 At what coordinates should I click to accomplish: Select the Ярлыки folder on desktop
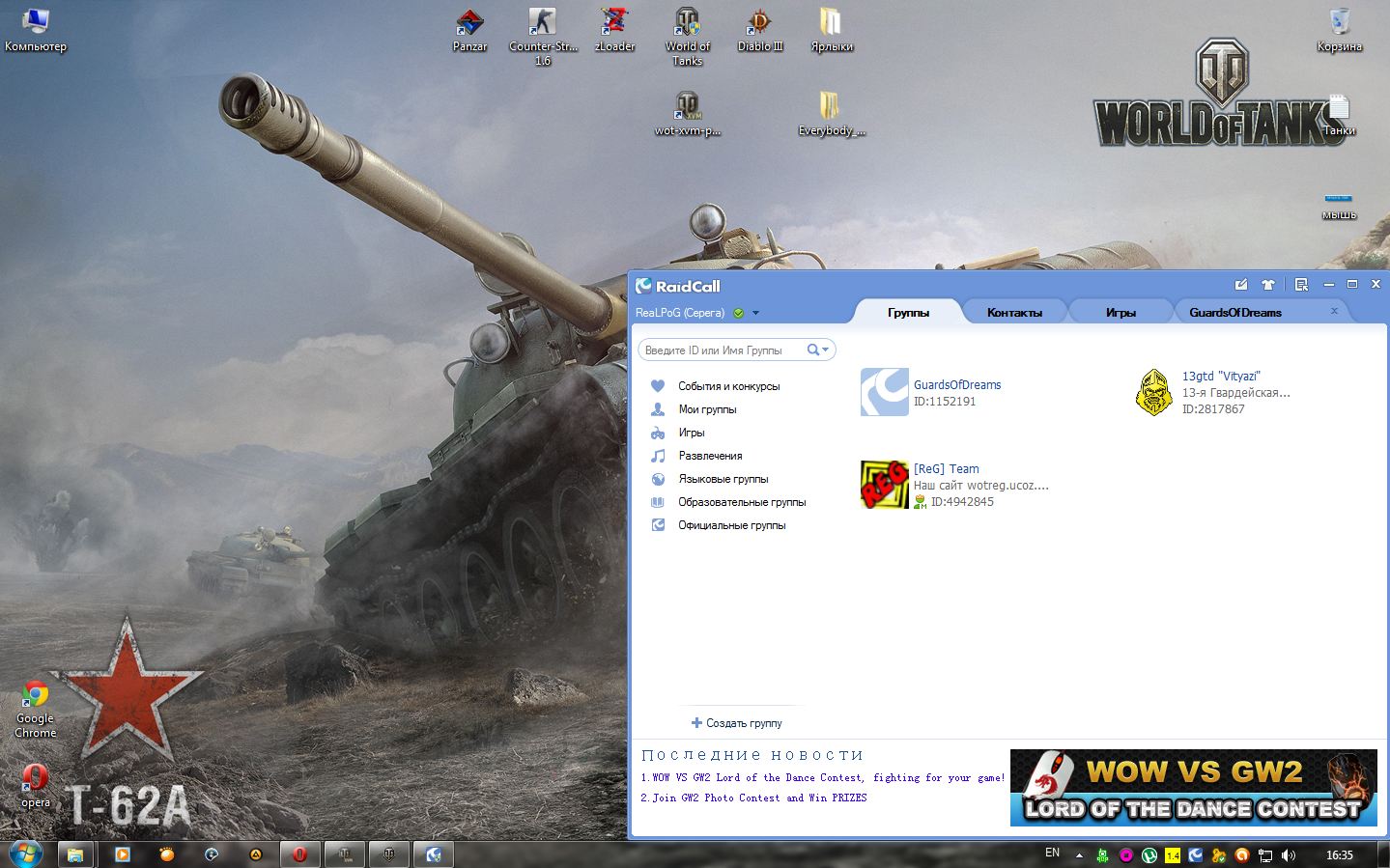[832, 30]
